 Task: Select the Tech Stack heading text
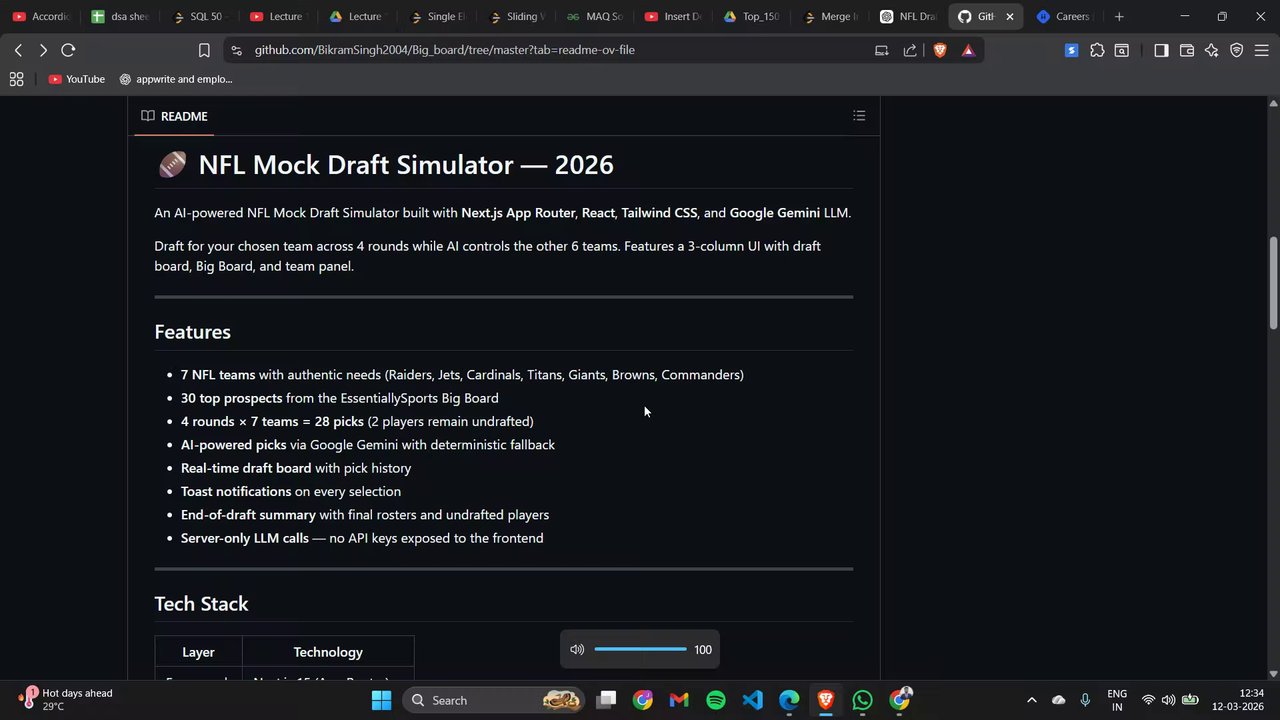pos(201,603)
